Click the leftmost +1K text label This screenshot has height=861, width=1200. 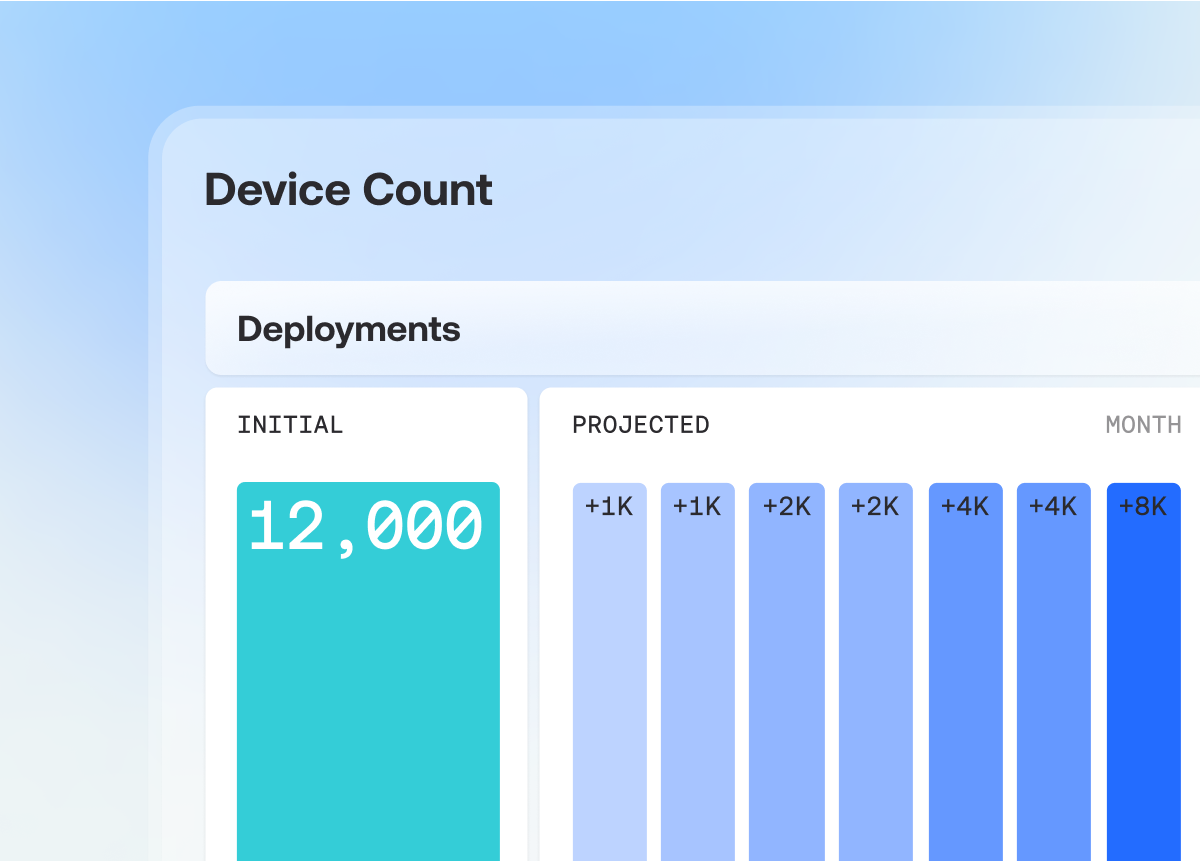tap(609, 507)
